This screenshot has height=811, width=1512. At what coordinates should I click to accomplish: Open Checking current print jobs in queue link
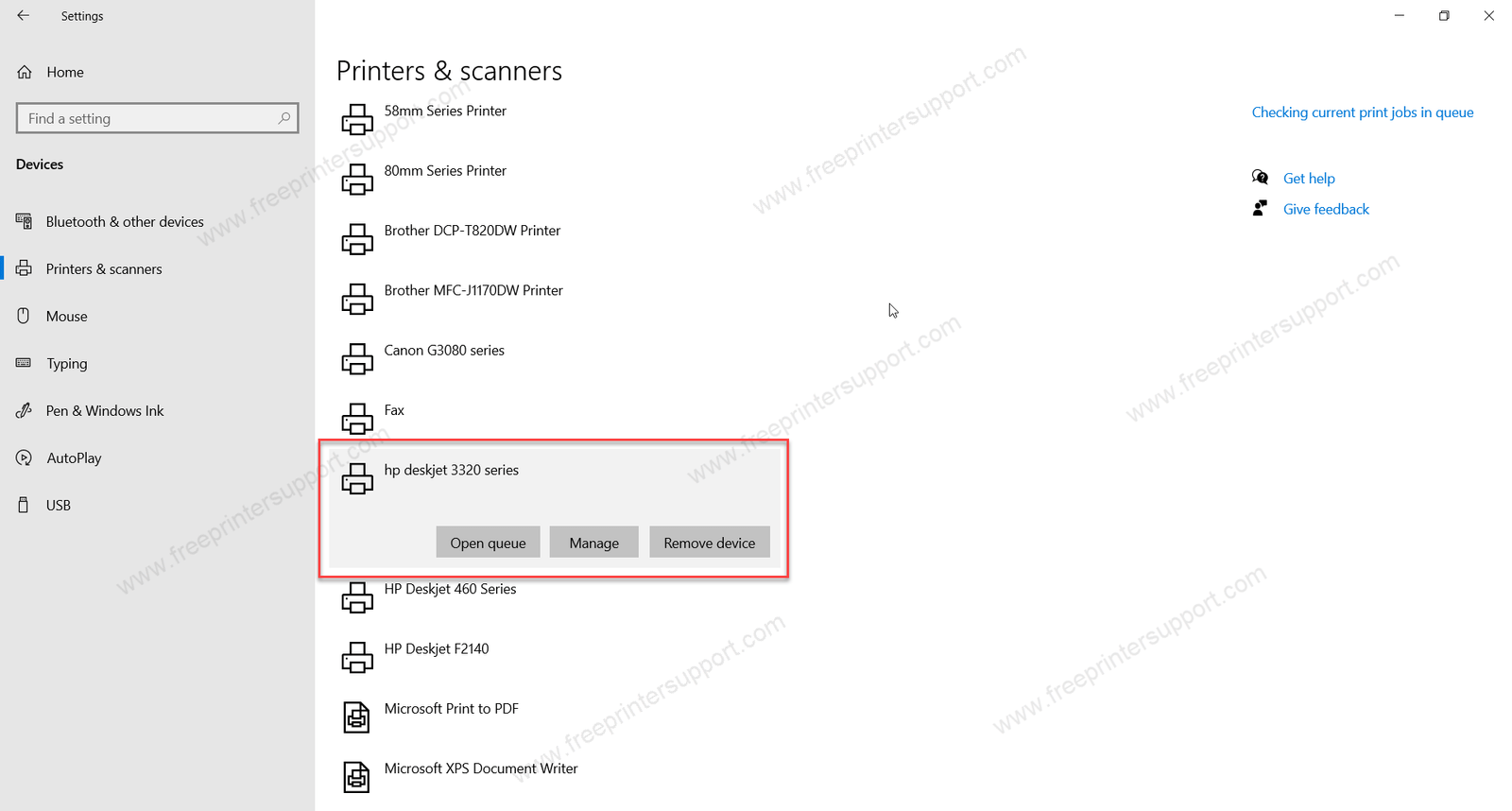point(1363,112)
